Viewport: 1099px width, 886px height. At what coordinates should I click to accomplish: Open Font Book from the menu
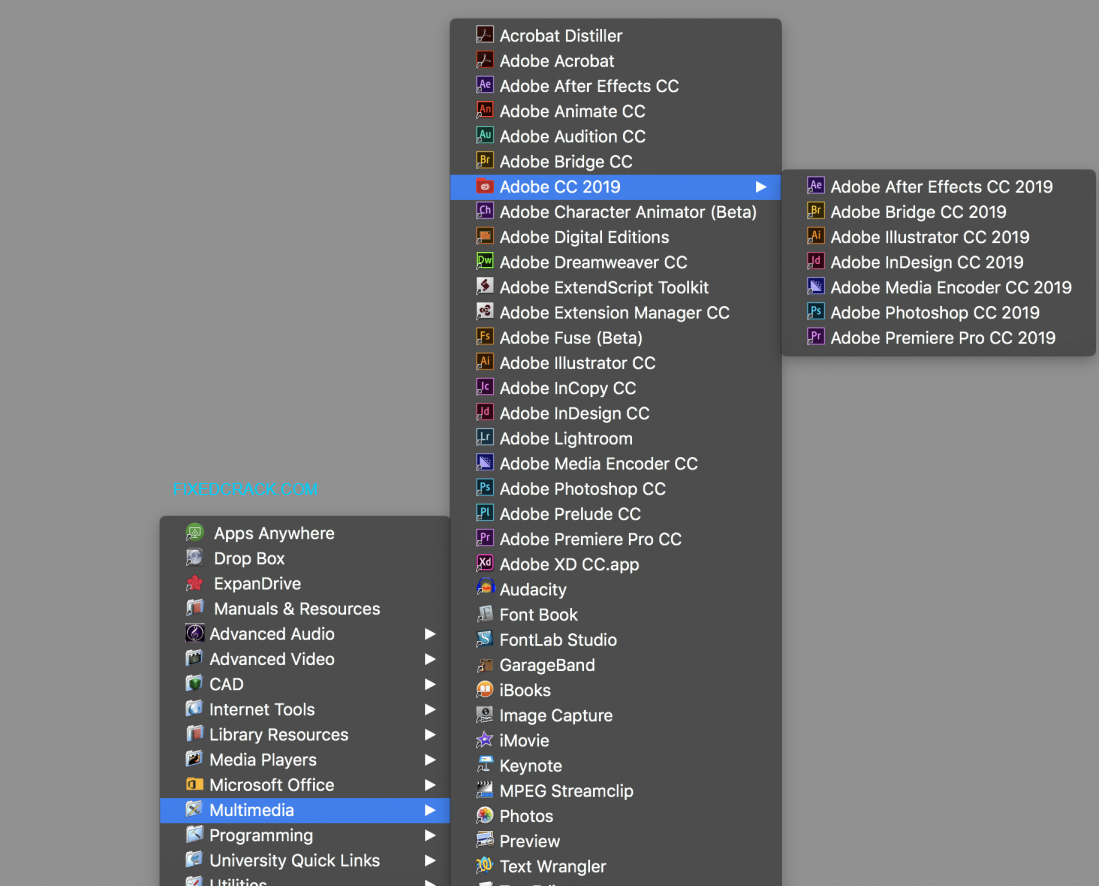[615, 615]
